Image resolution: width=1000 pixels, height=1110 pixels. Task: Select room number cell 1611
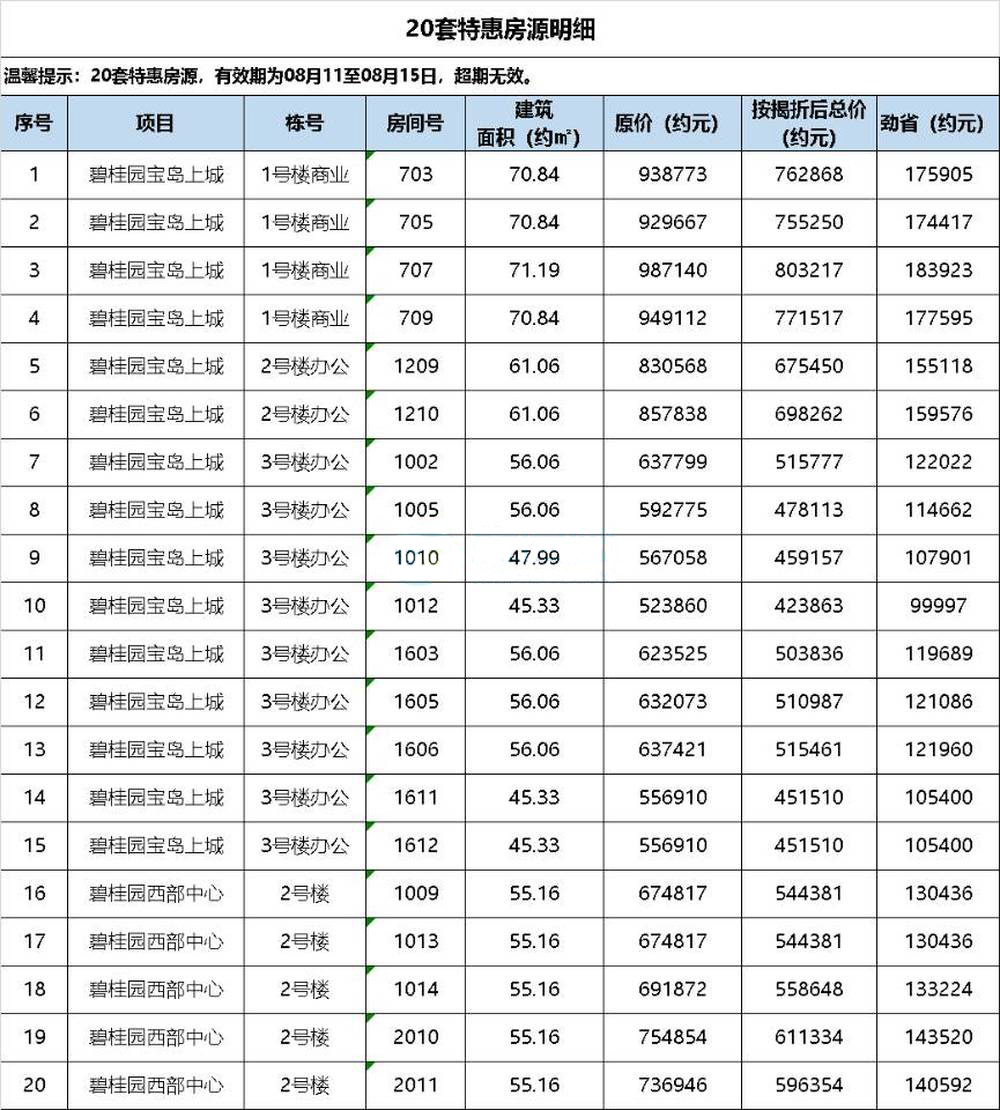[x=415, y=797]
